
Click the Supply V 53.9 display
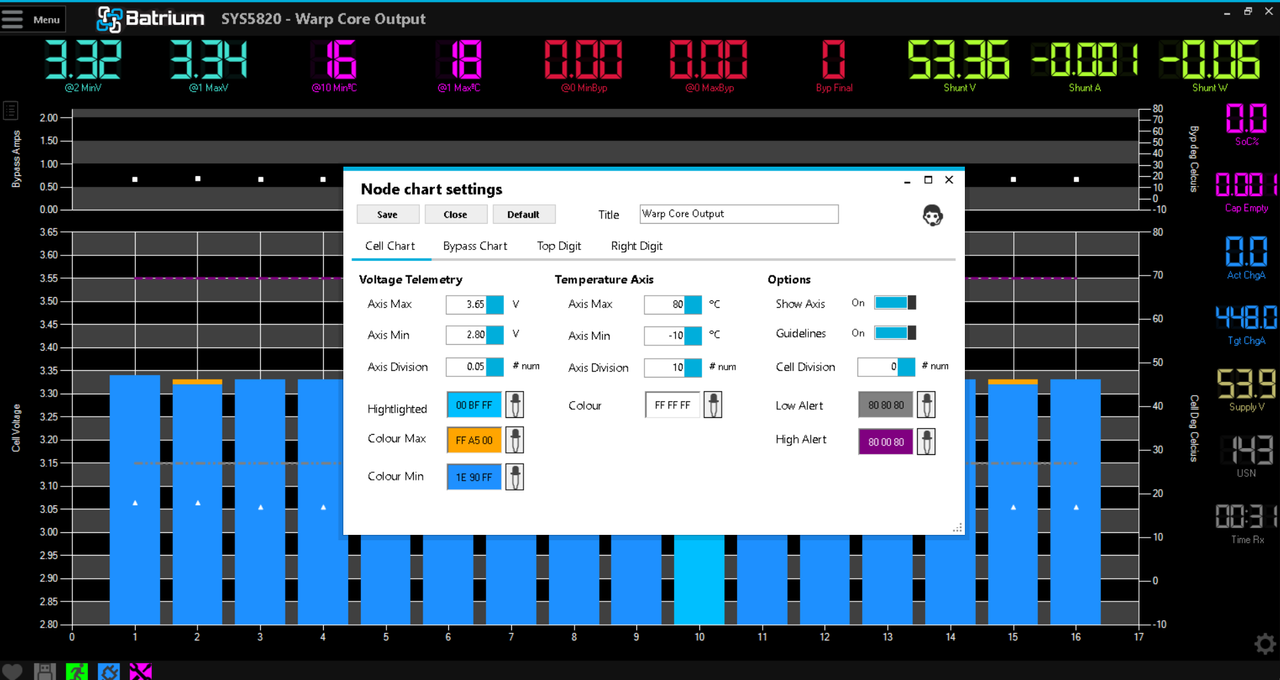[x=1247, y=384]
